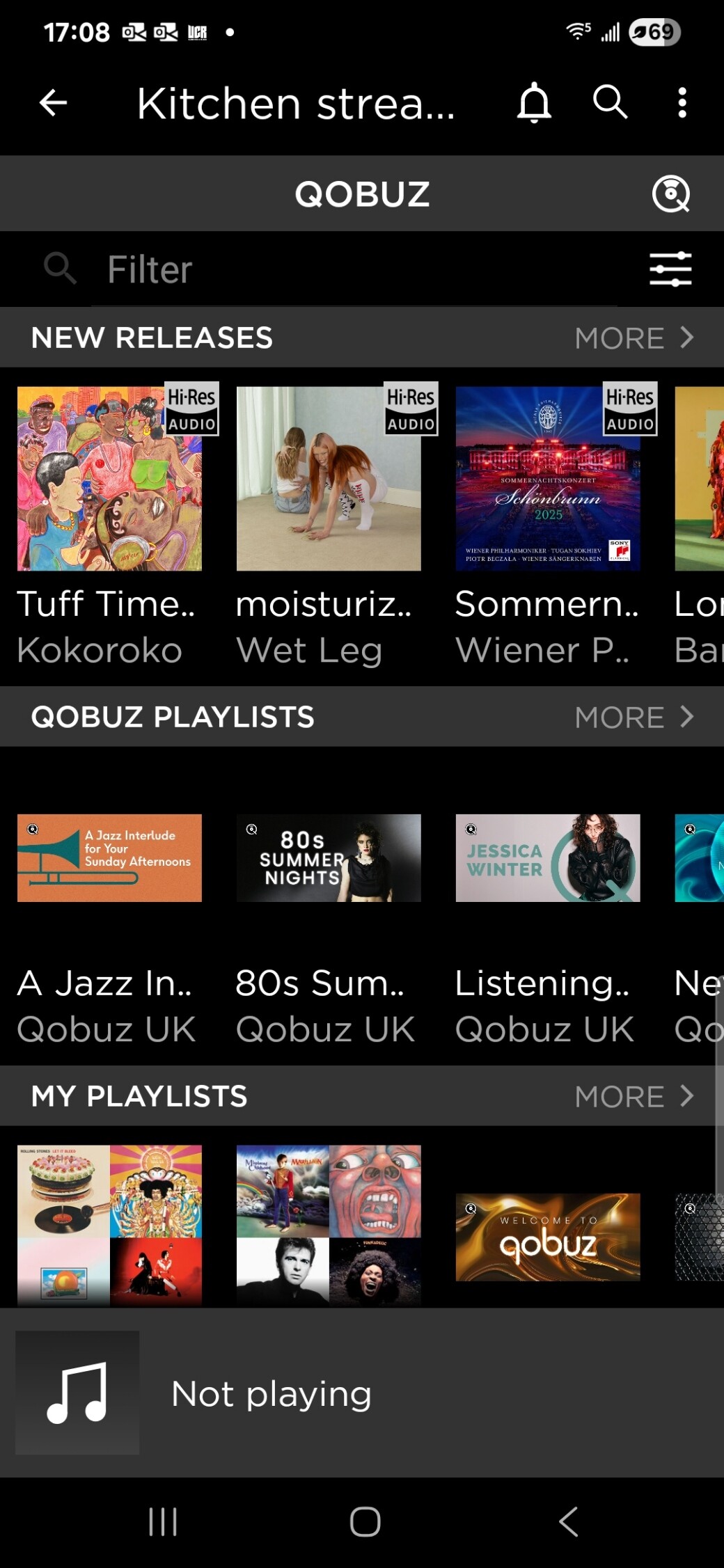Tap Android home navigation button
The image size is (724, 1568).
(x=365, y=1521)
